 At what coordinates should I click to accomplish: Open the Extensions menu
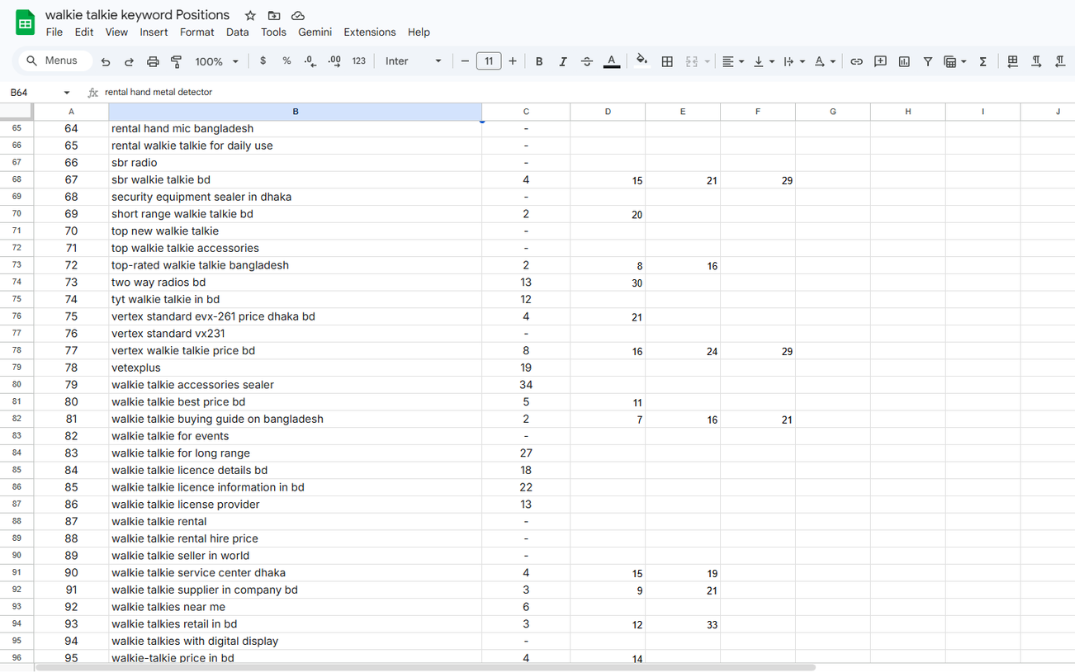[x=369, y=32]
